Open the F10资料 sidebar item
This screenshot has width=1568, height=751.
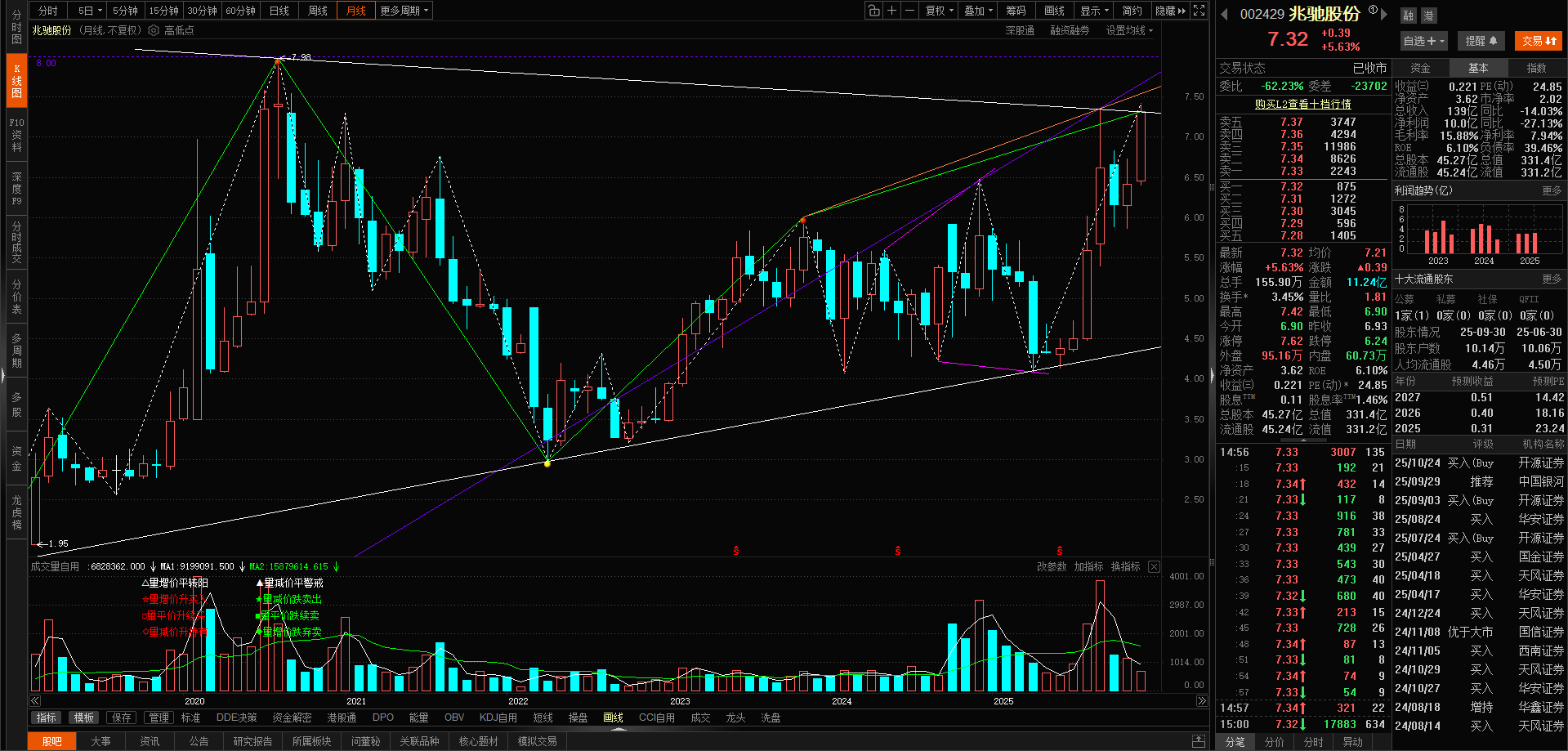16,135
